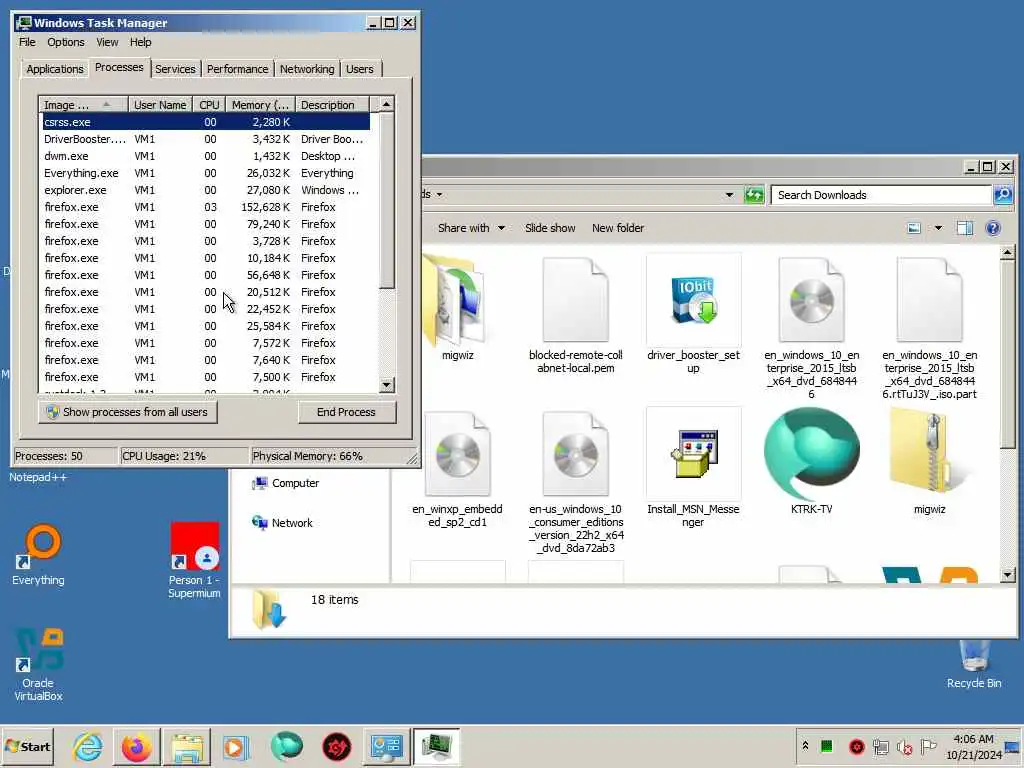Open the Recycle Bin on desktop
Image resolution: width=1024 pixels, height=768 pixels.
tap(974, 665)
